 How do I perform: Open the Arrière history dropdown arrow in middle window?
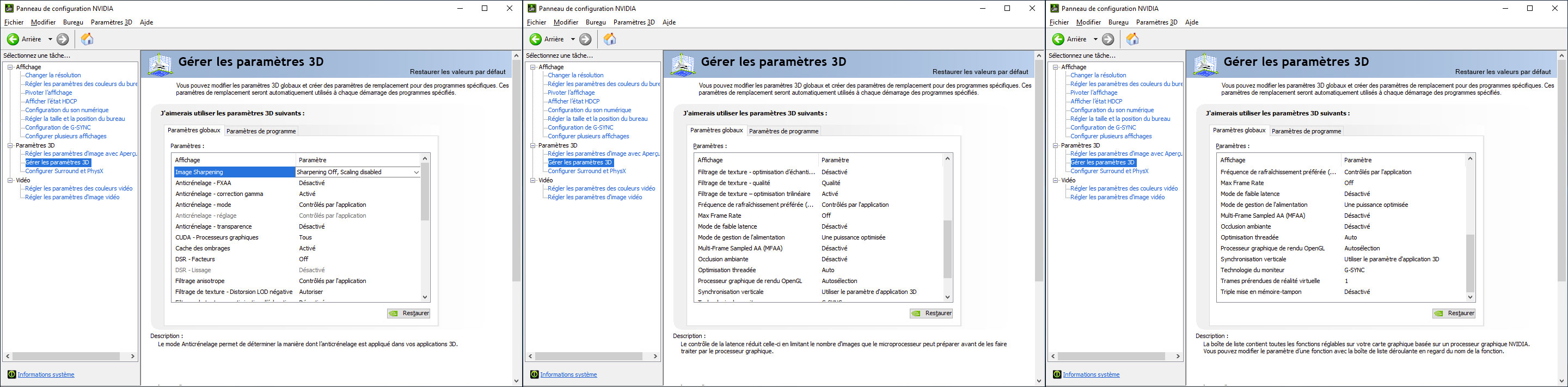[573, 39]
